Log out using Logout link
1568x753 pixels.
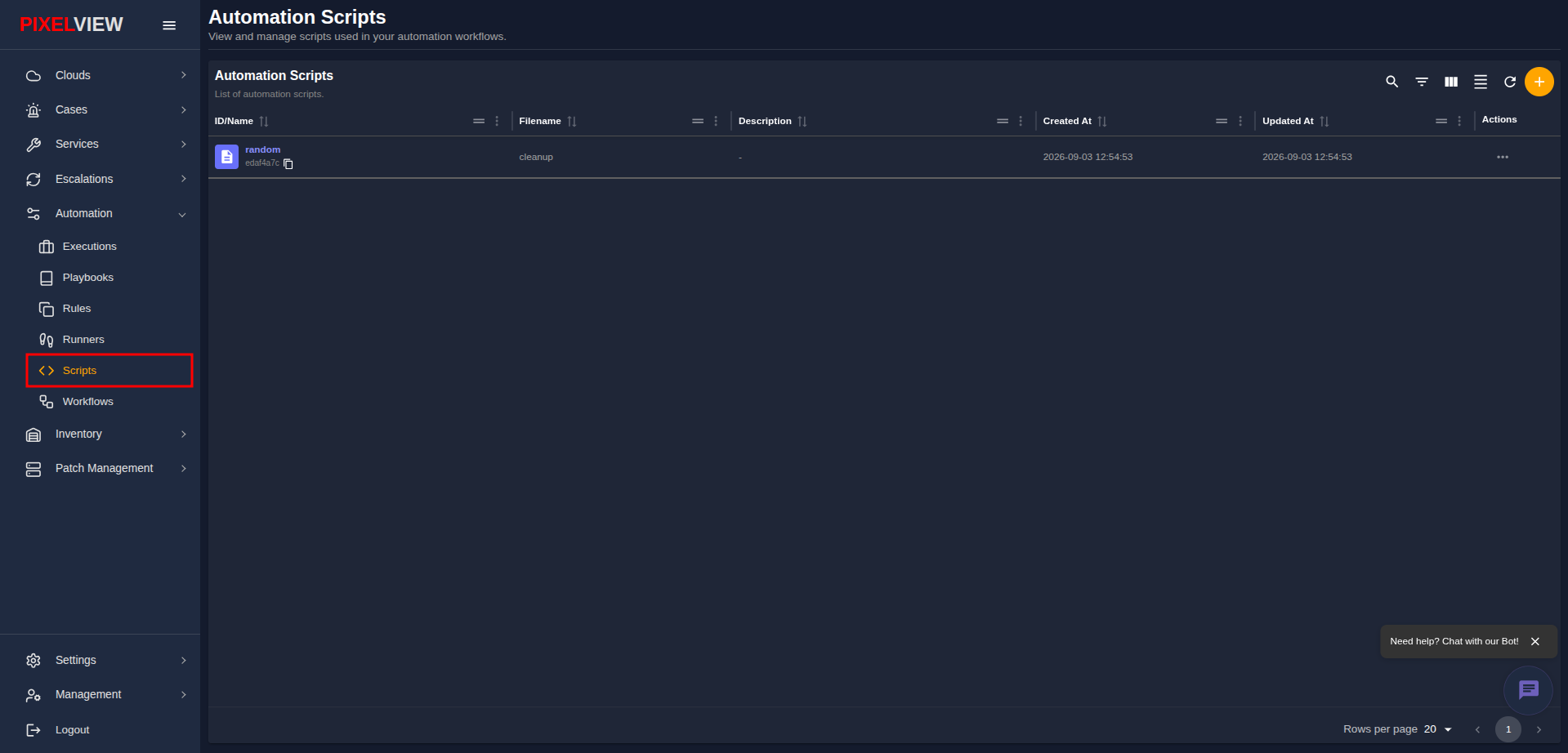tap(72, 730)
